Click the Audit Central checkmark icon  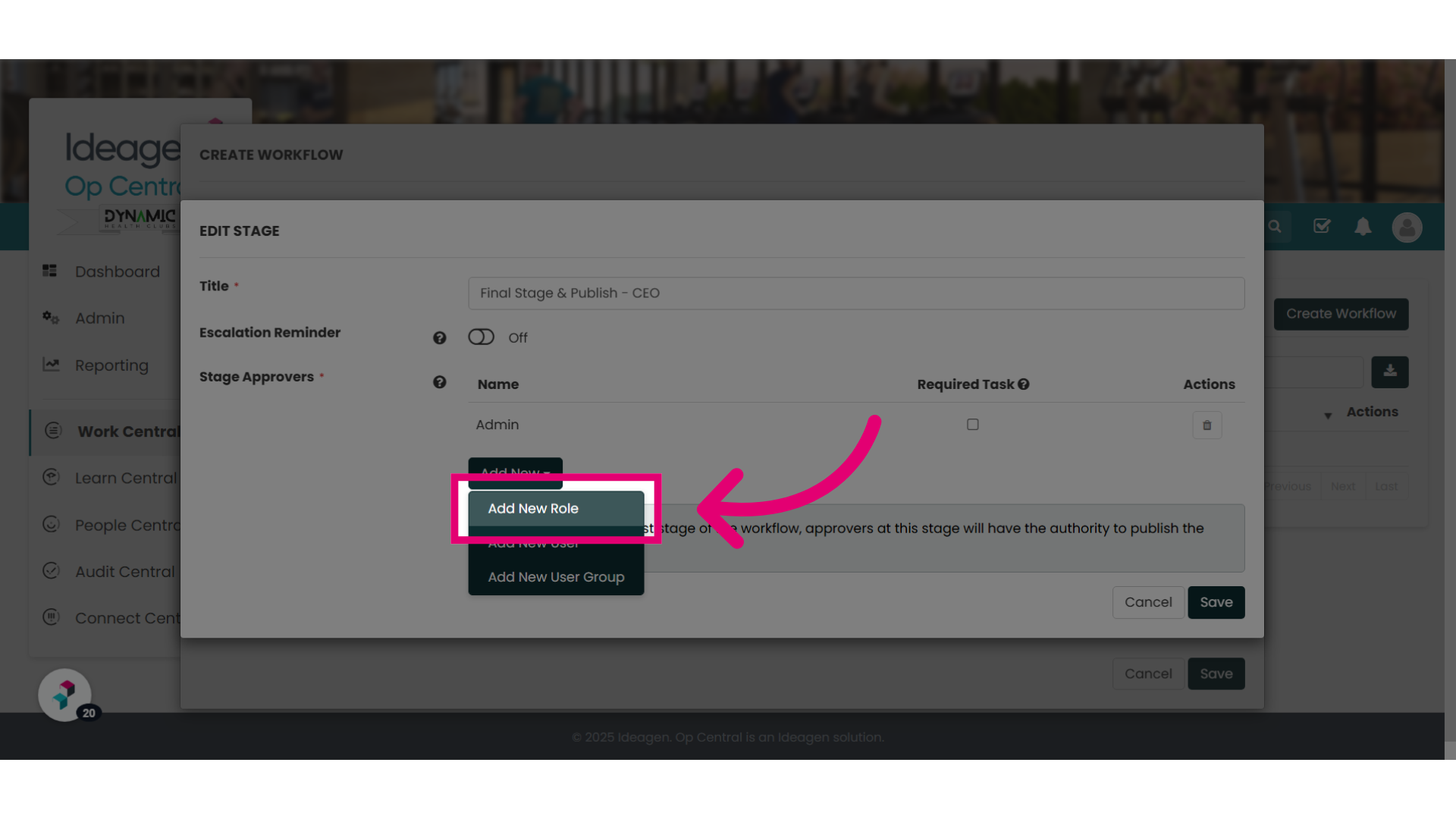click(x=51, y=570)
